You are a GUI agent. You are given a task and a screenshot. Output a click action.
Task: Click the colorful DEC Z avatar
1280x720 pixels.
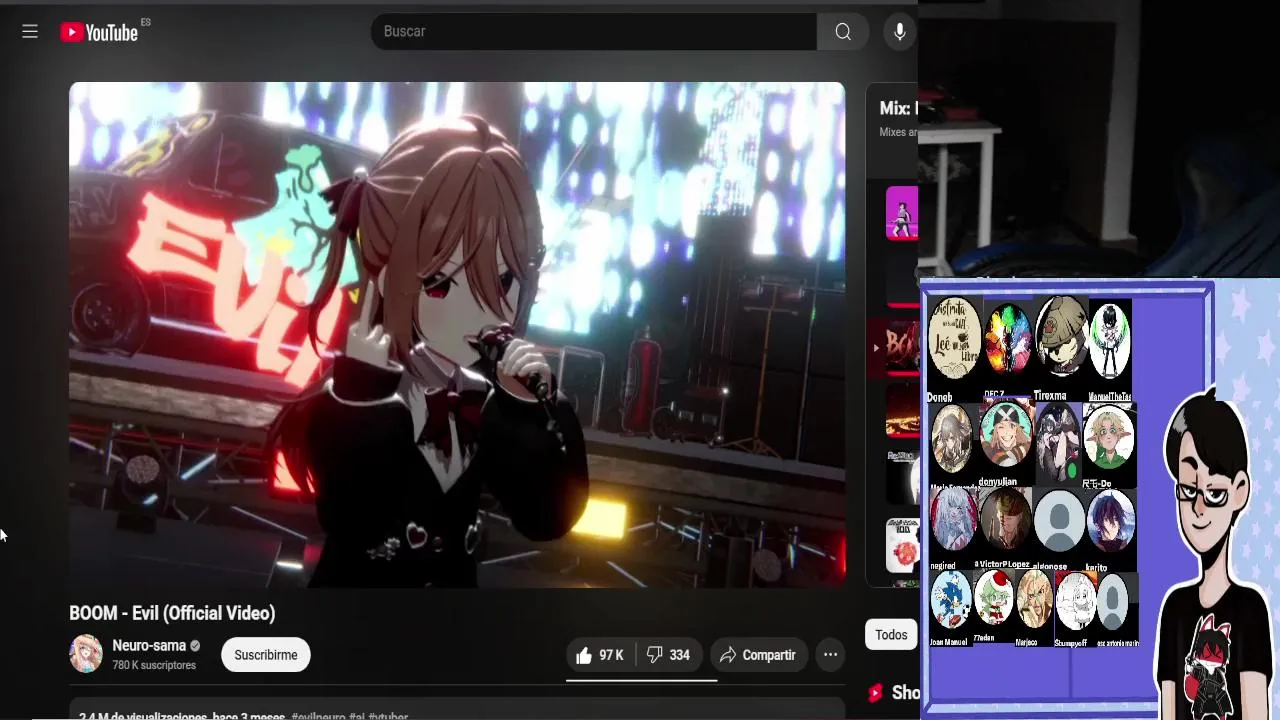tap(1007, 340)
